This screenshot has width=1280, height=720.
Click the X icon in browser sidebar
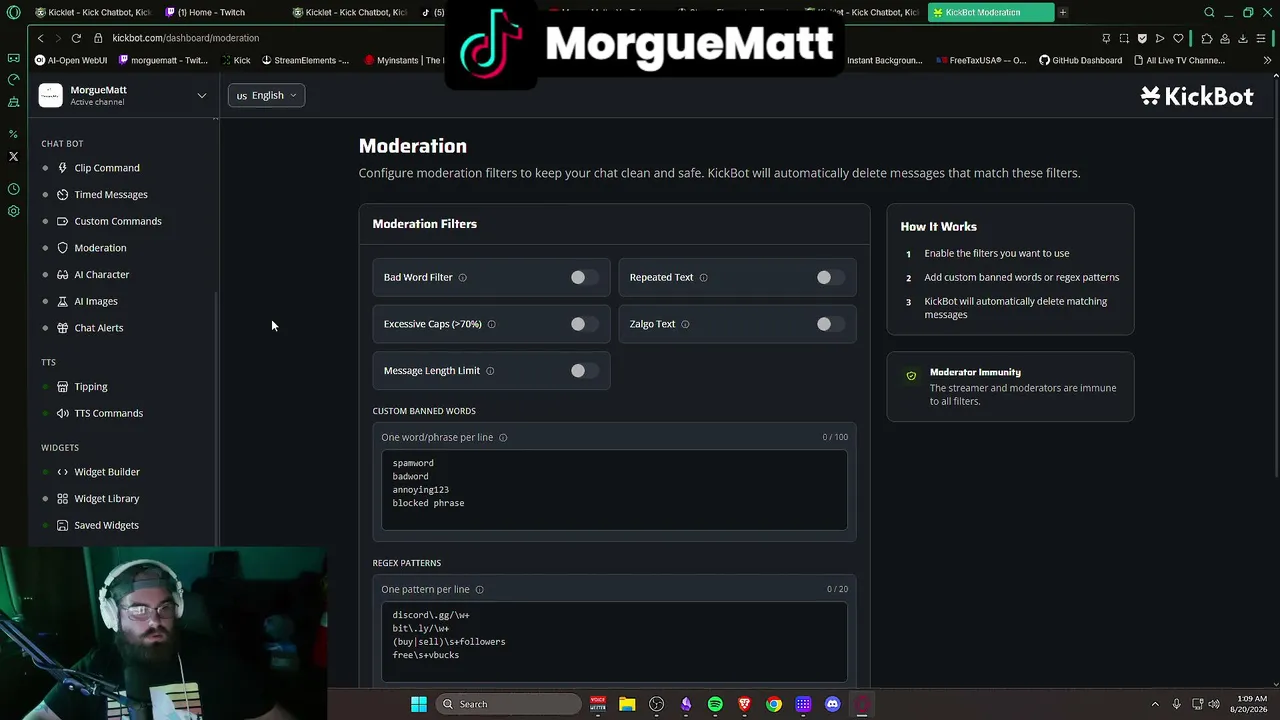pos(13,156)
